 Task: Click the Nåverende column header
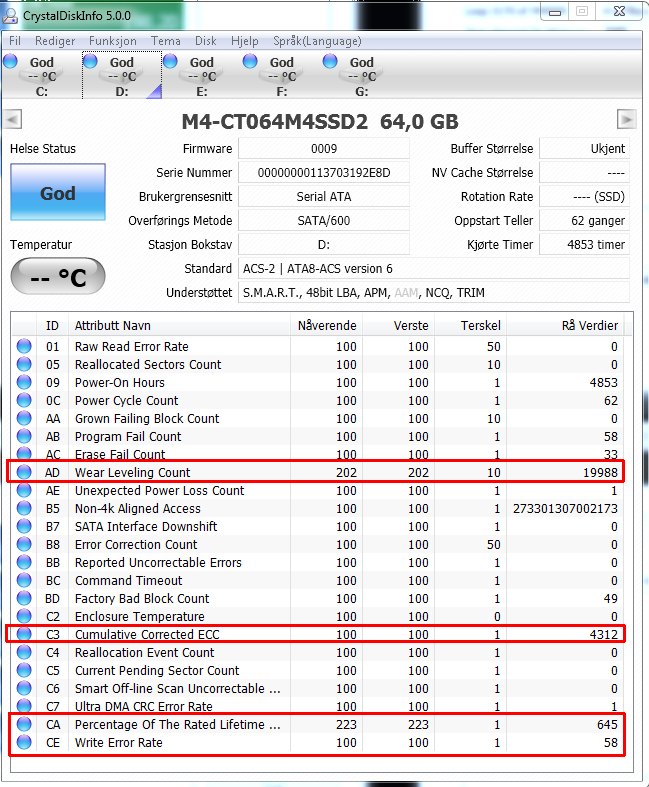point(326,326)
